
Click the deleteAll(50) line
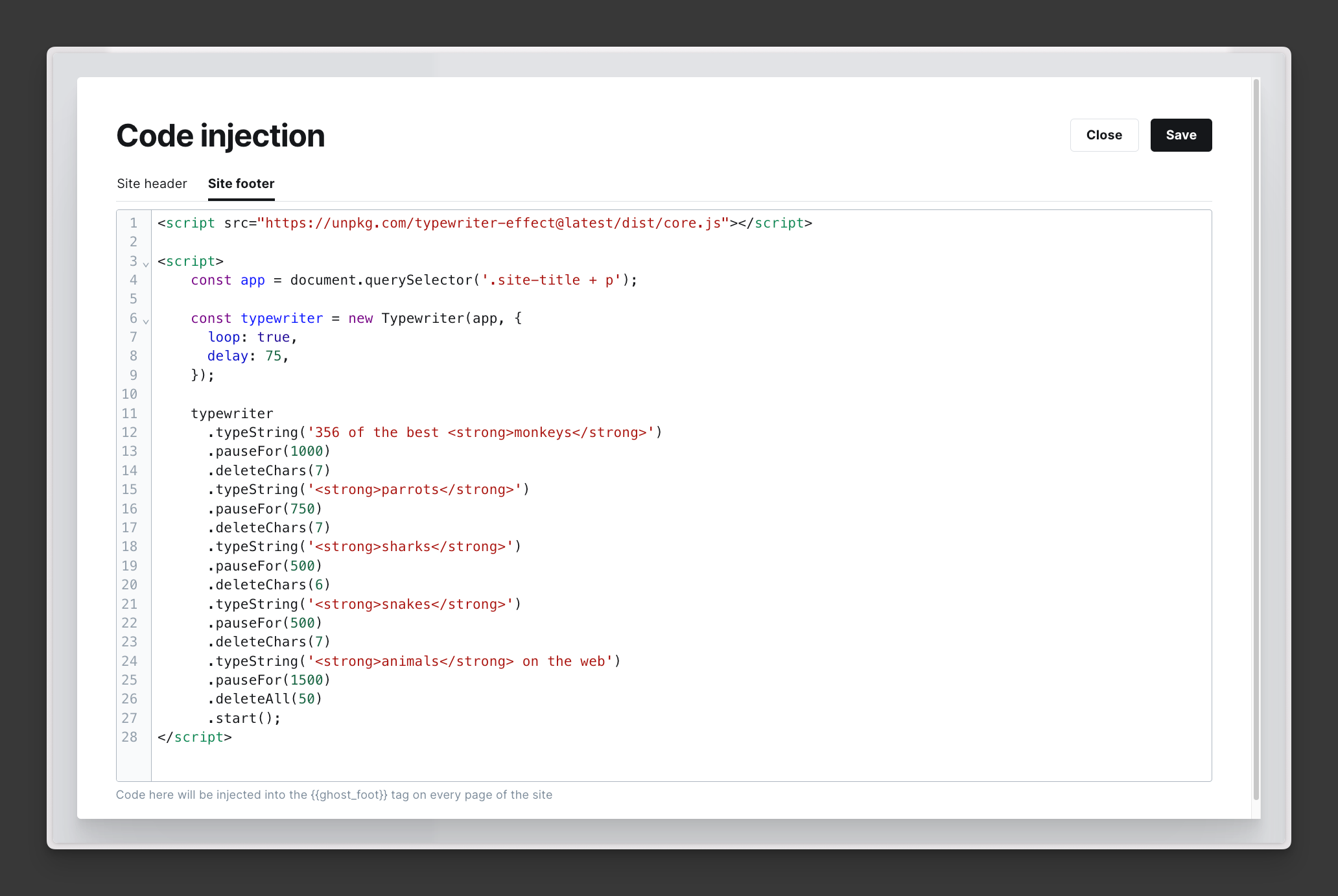coord(264,698)
